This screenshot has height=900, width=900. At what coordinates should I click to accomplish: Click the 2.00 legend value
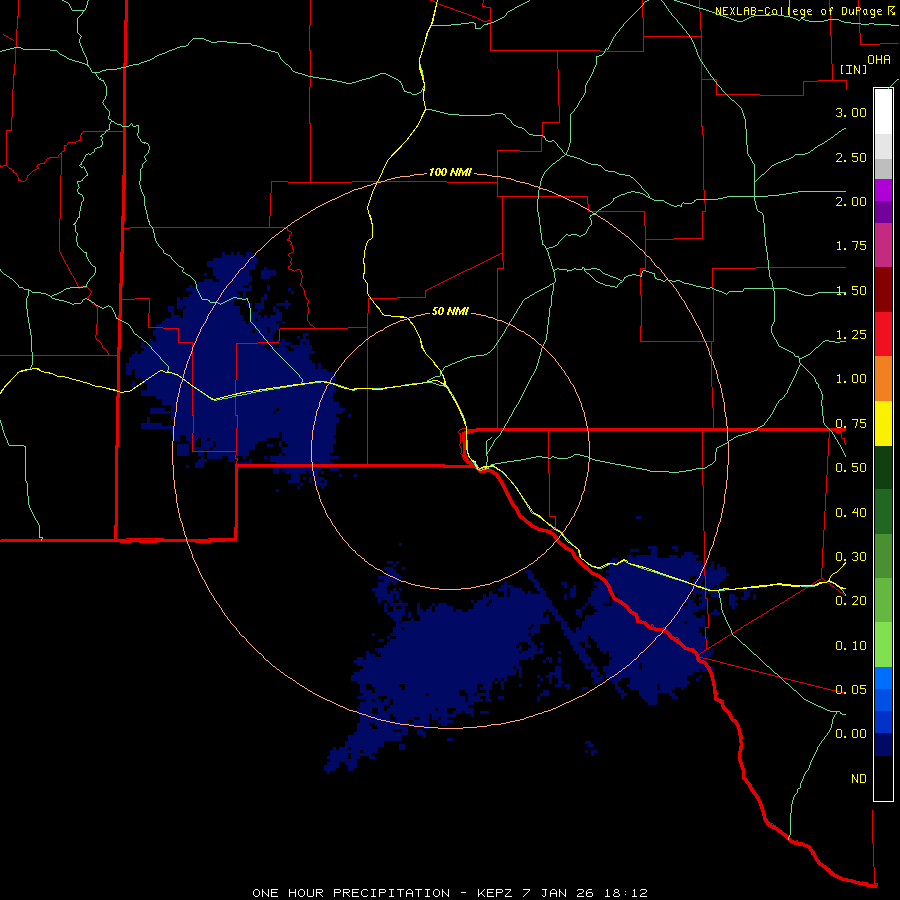coord(851,201)
